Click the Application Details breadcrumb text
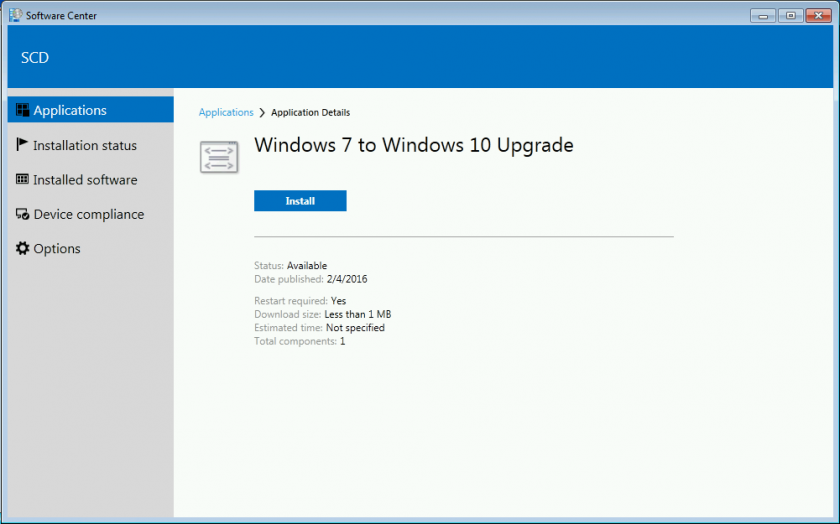The image size is (840, 524). tap(311, 113)
